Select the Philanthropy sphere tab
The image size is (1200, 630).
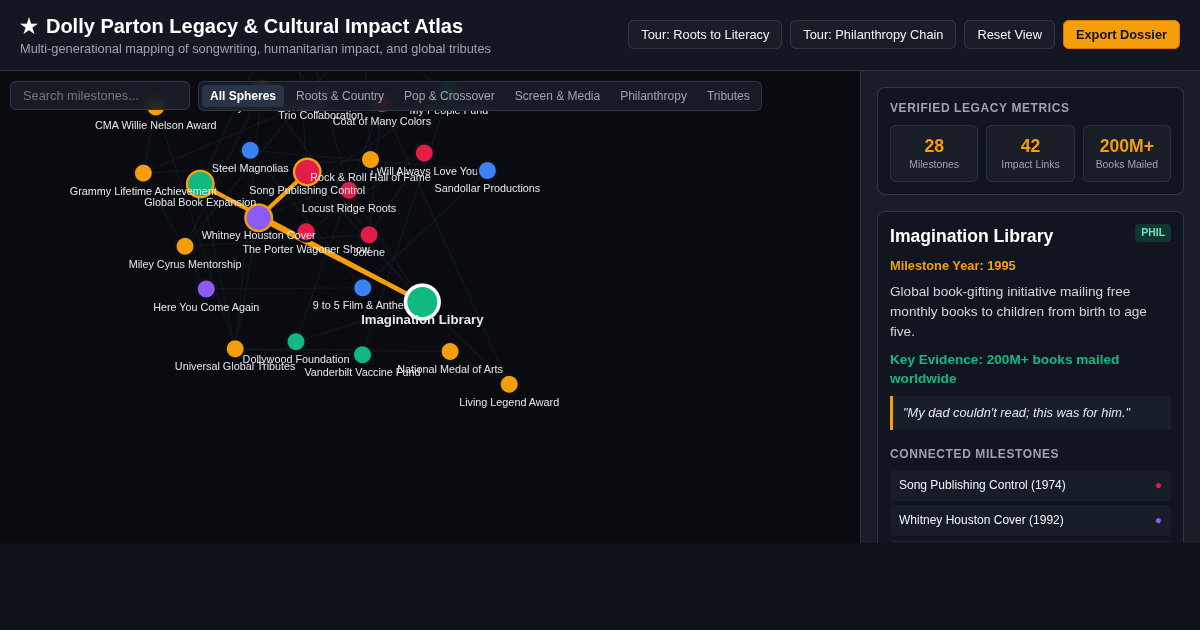tap(653, 96)
